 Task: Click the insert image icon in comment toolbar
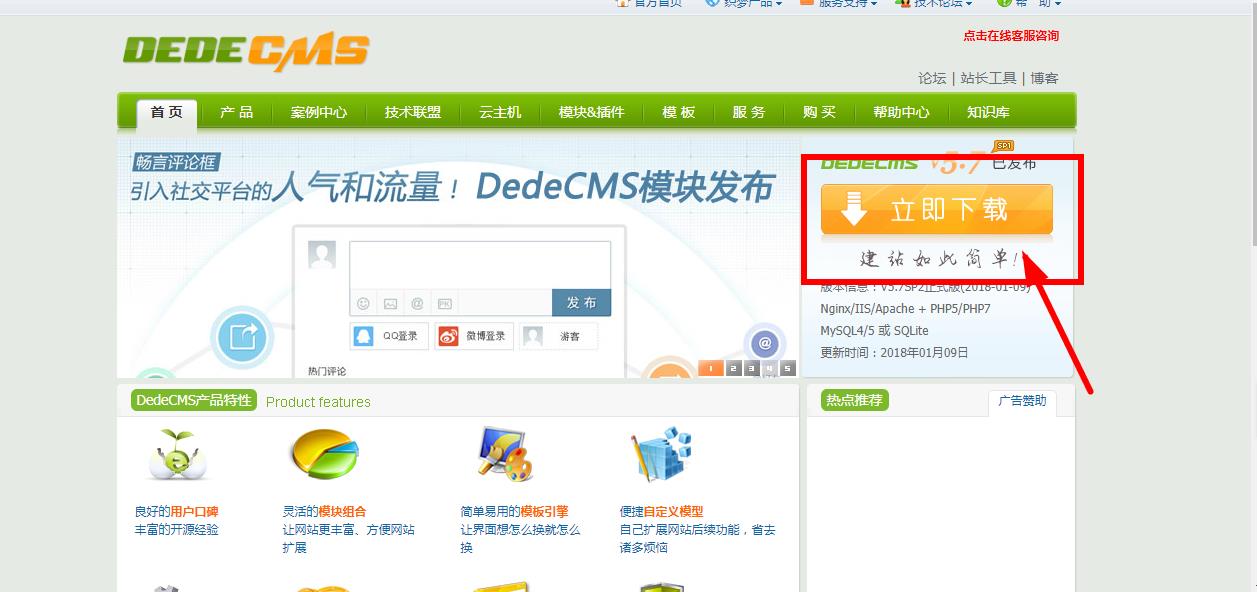click(x=389, y=302)
